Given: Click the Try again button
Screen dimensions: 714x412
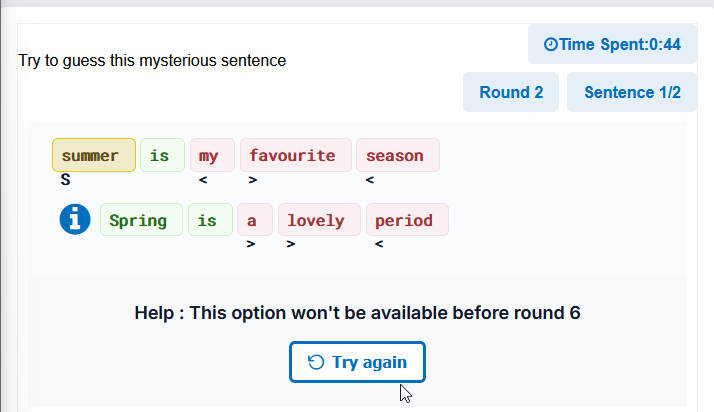Looking at the screenshot, I should 357,362.
